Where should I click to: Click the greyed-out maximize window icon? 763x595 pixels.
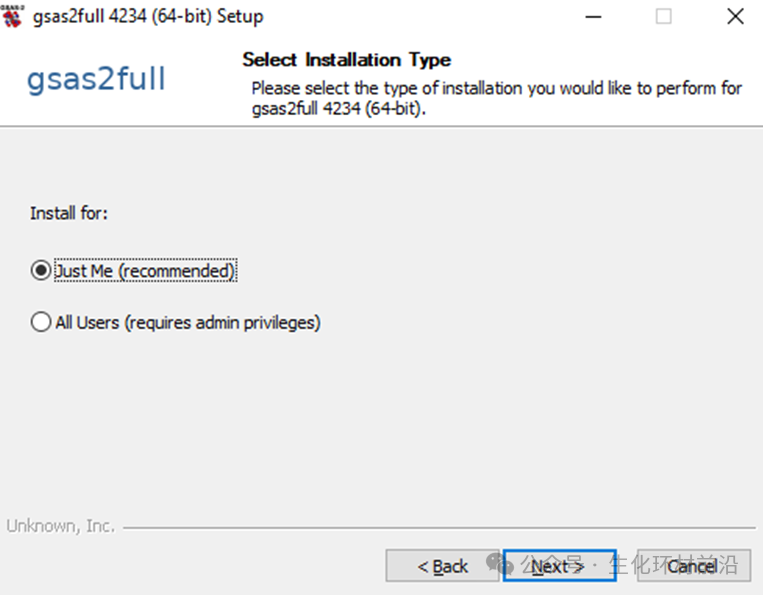coord(664,16)
